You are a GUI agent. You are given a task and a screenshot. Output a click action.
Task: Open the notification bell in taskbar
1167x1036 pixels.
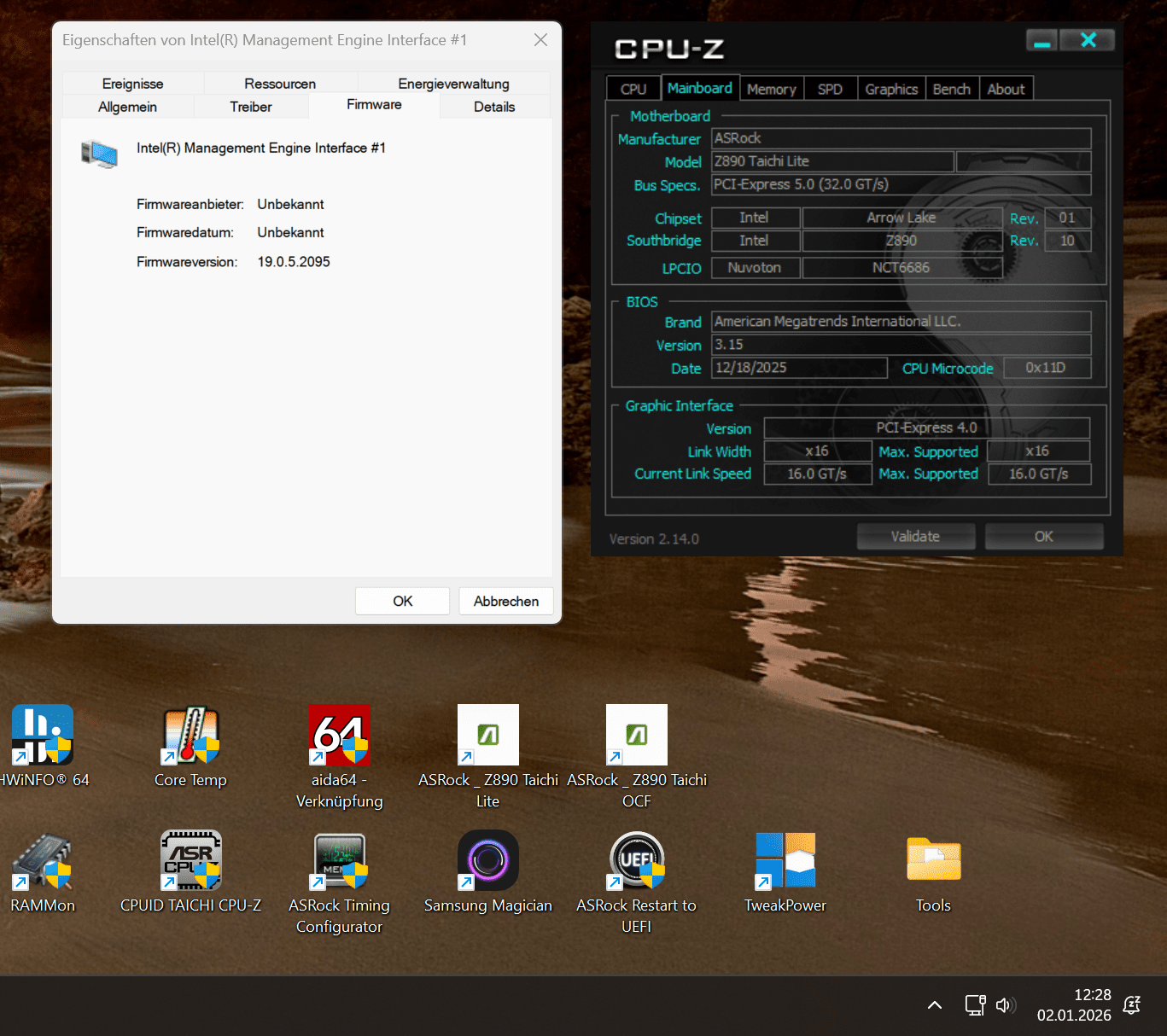(1132, 1005)
